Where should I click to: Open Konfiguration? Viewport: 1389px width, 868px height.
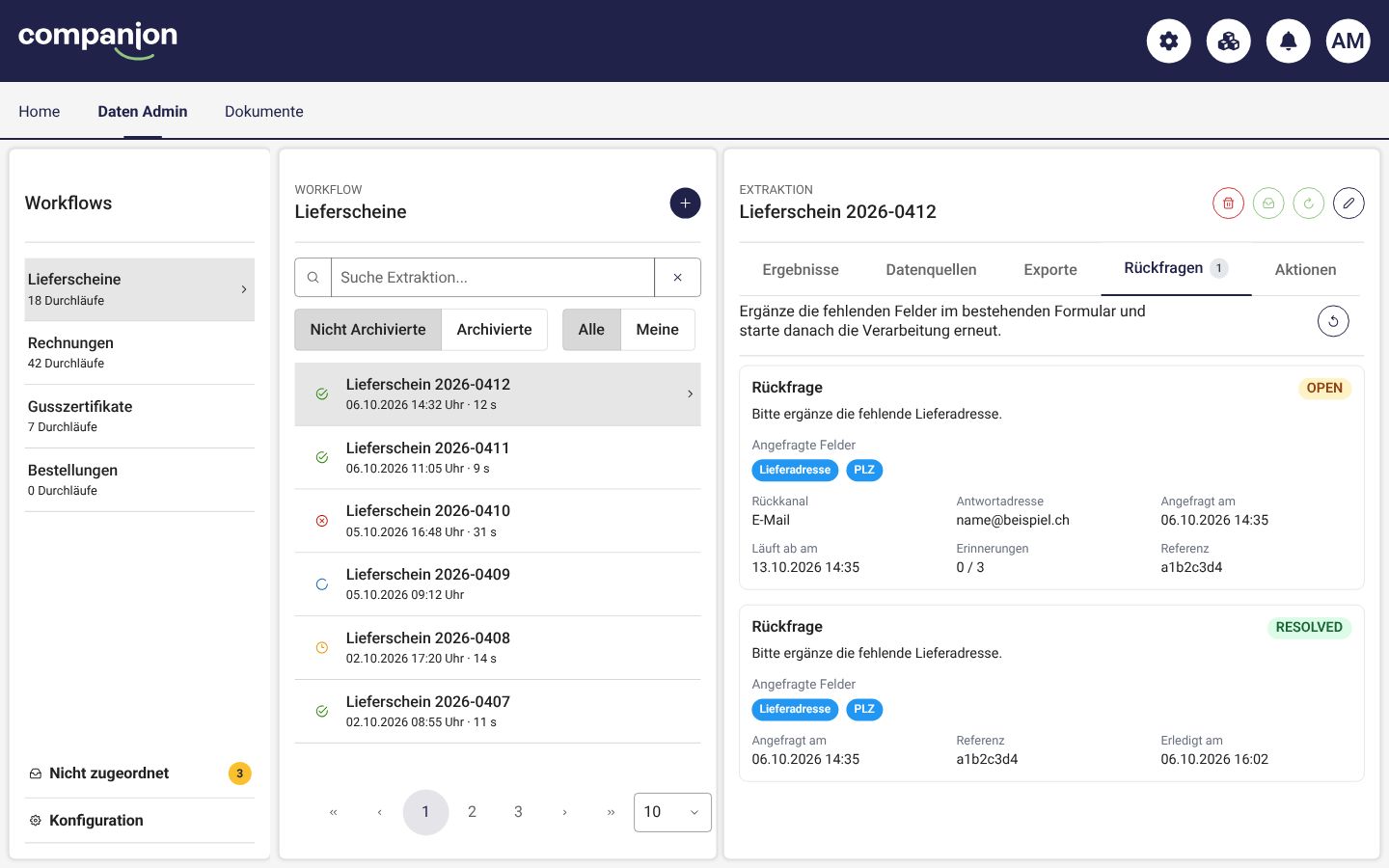pyautogui.click(x=140, y=821)
